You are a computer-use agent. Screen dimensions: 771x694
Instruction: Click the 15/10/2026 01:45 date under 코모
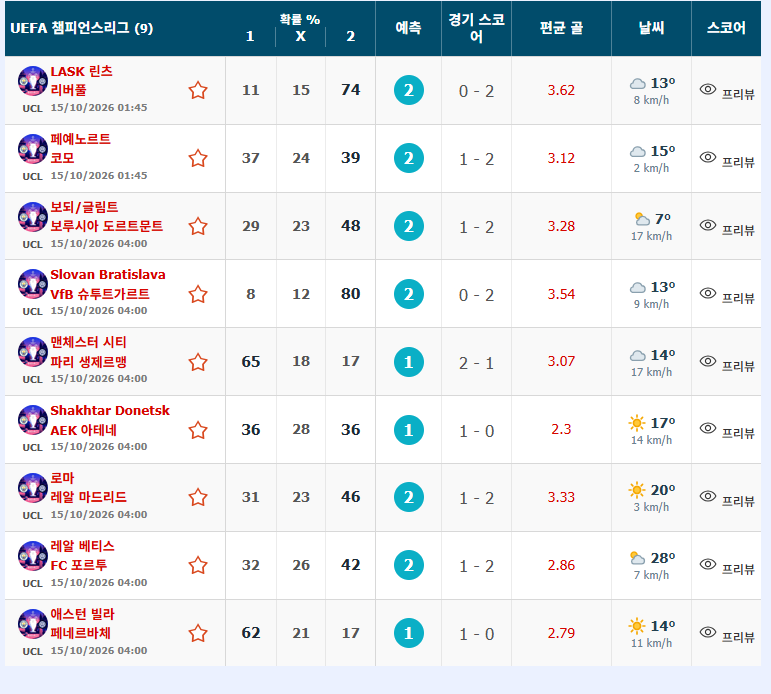[99, 176]
